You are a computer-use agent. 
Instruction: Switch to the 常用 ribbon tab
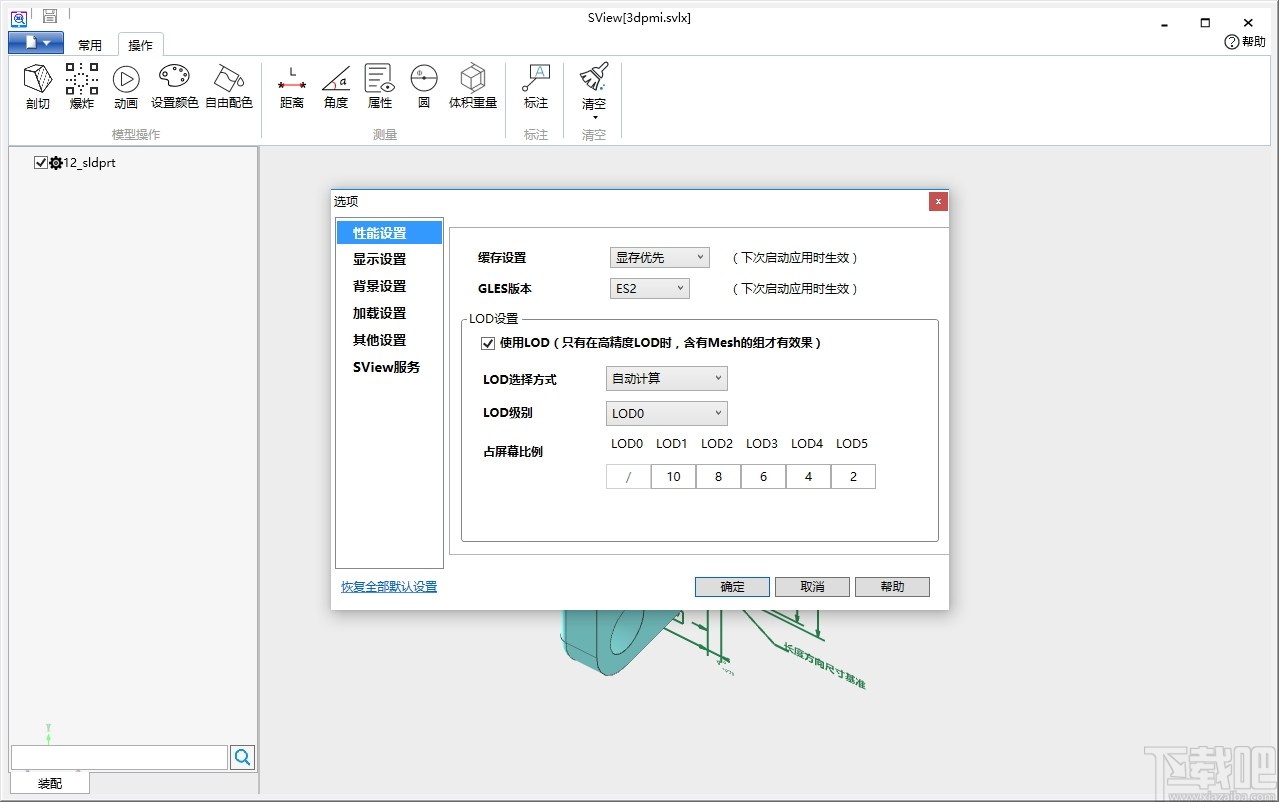89,44
